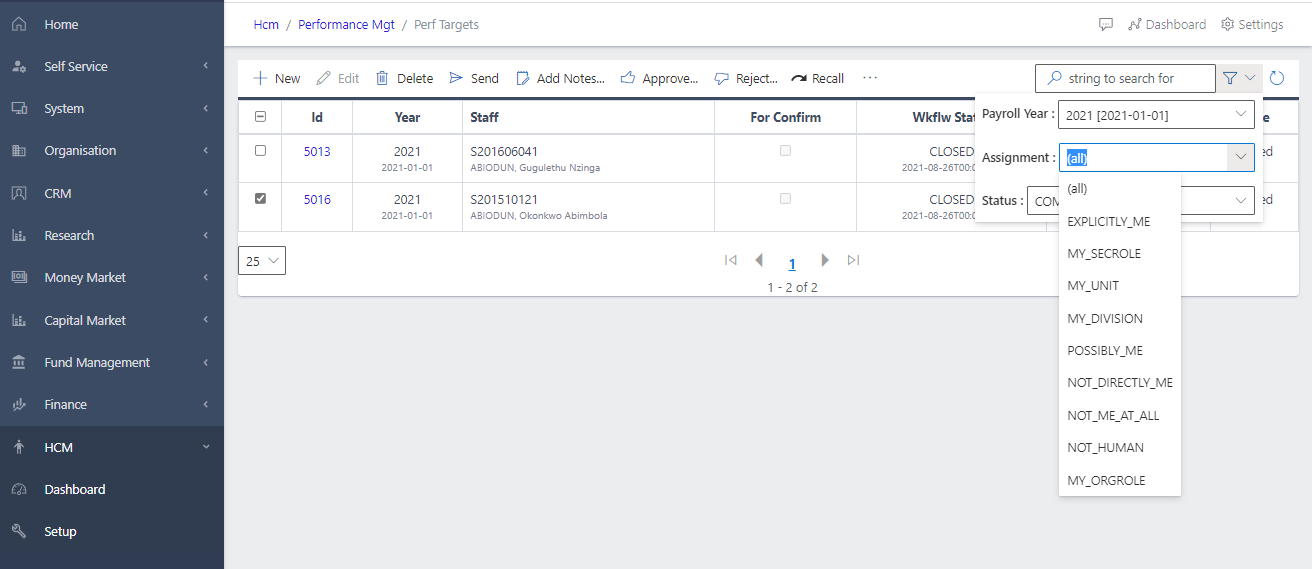Select (all) in the Assignment list
Image resolution: width=1312 pixels, height=569 pixels.
tap(1120, 189)
